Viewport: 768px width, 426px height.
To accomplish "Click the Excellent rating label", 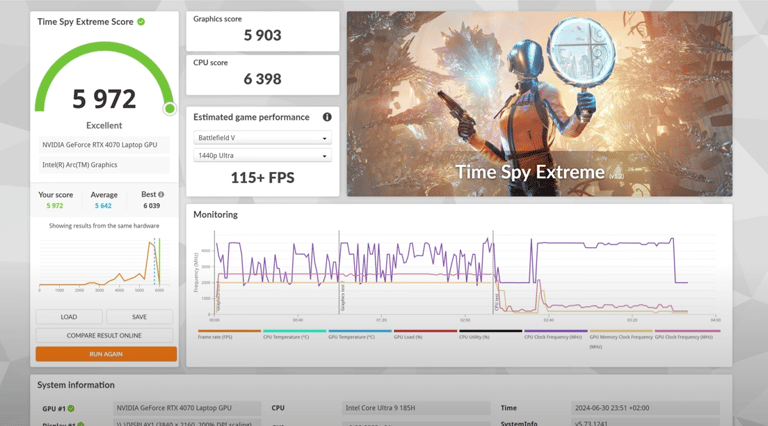I will pyautogui.click(x=104, y=125).
